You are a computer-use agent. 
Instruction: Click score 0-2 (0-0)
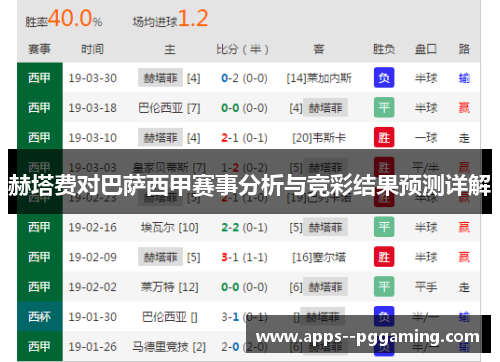coord(244,78)
